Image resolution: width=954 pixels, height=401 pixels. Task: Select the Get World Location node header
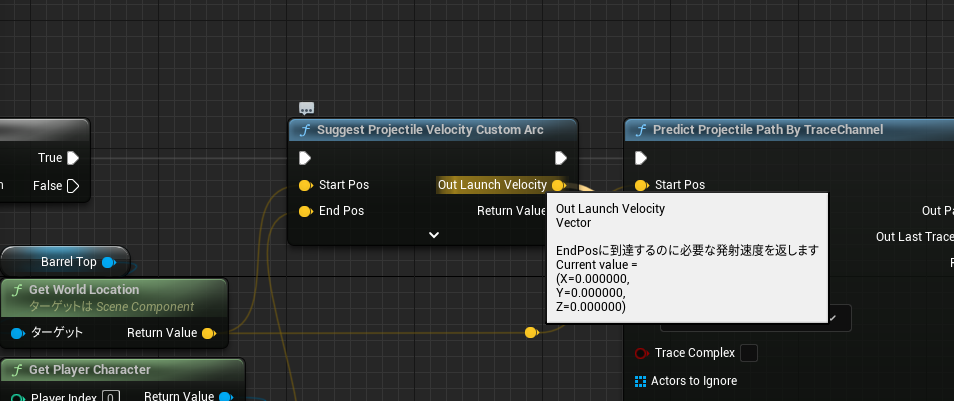(114, 298)
